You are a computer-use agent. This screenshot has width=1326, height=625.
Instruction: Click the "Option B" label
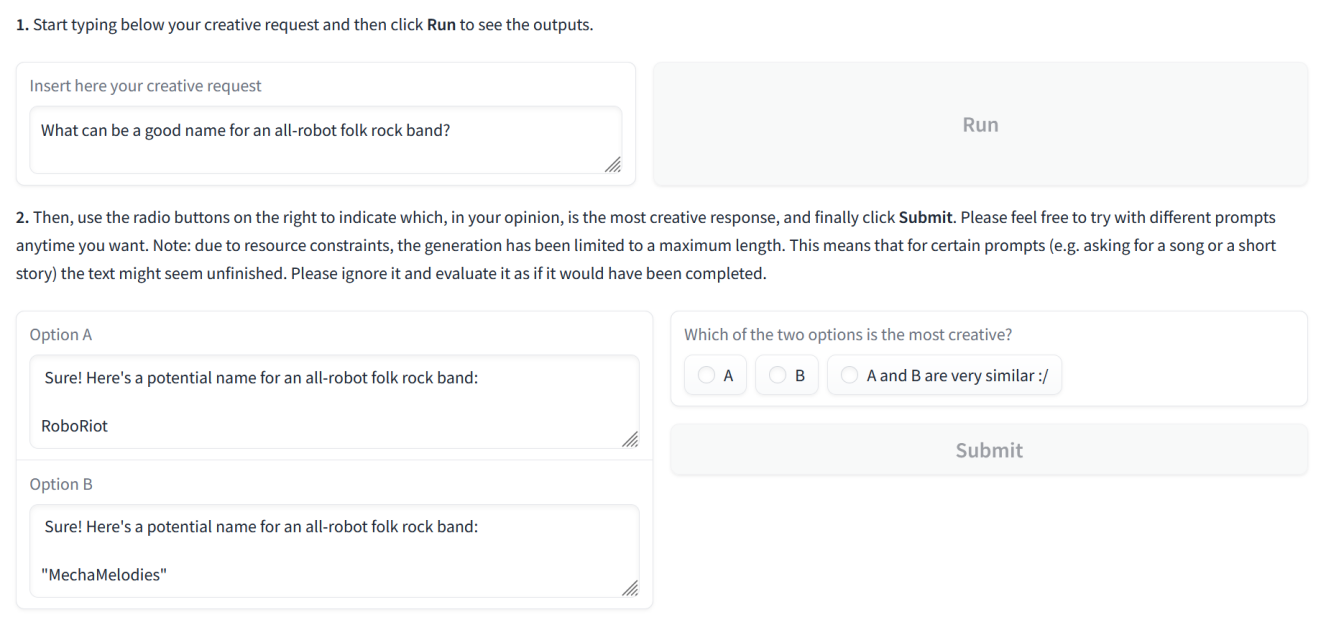[x=61, y=484]
